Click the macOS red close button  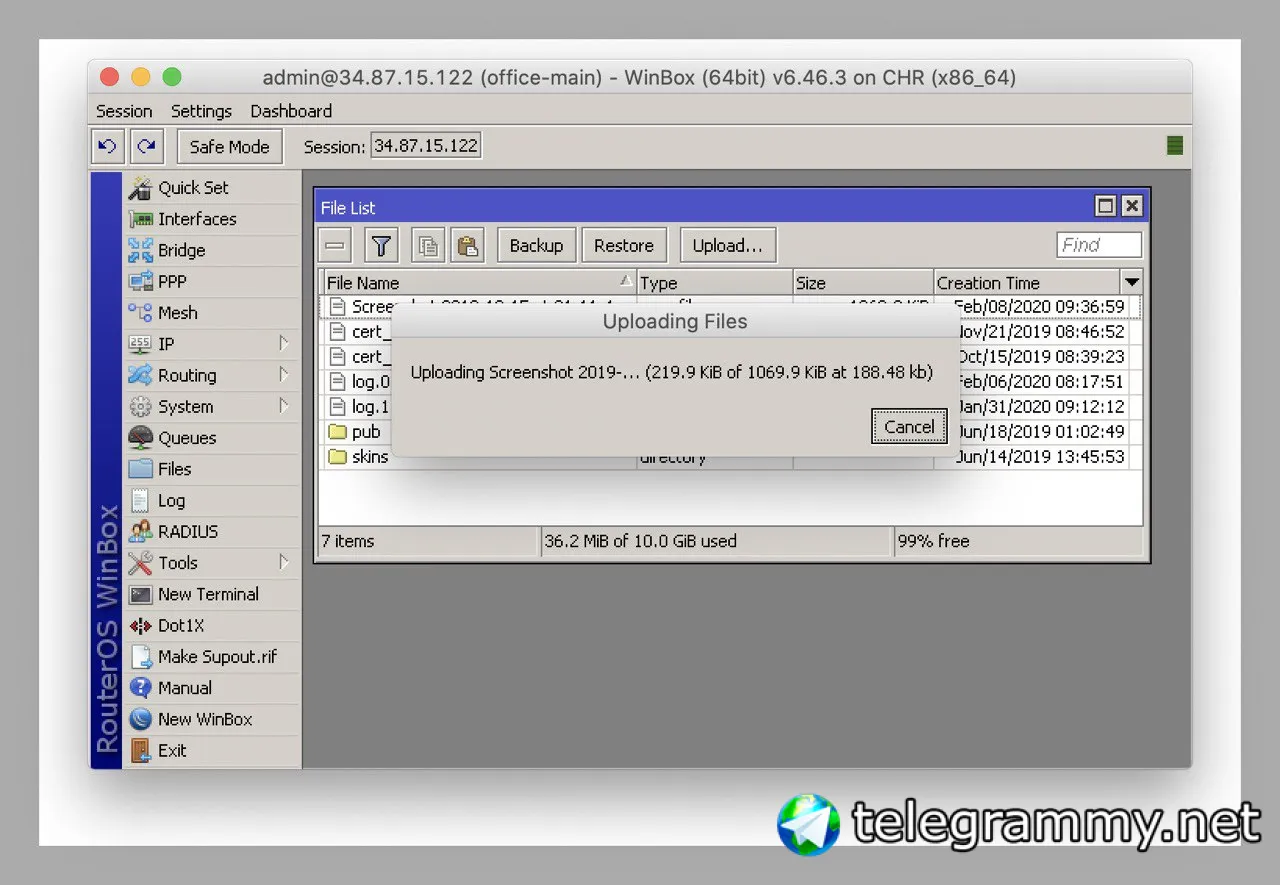110,77
